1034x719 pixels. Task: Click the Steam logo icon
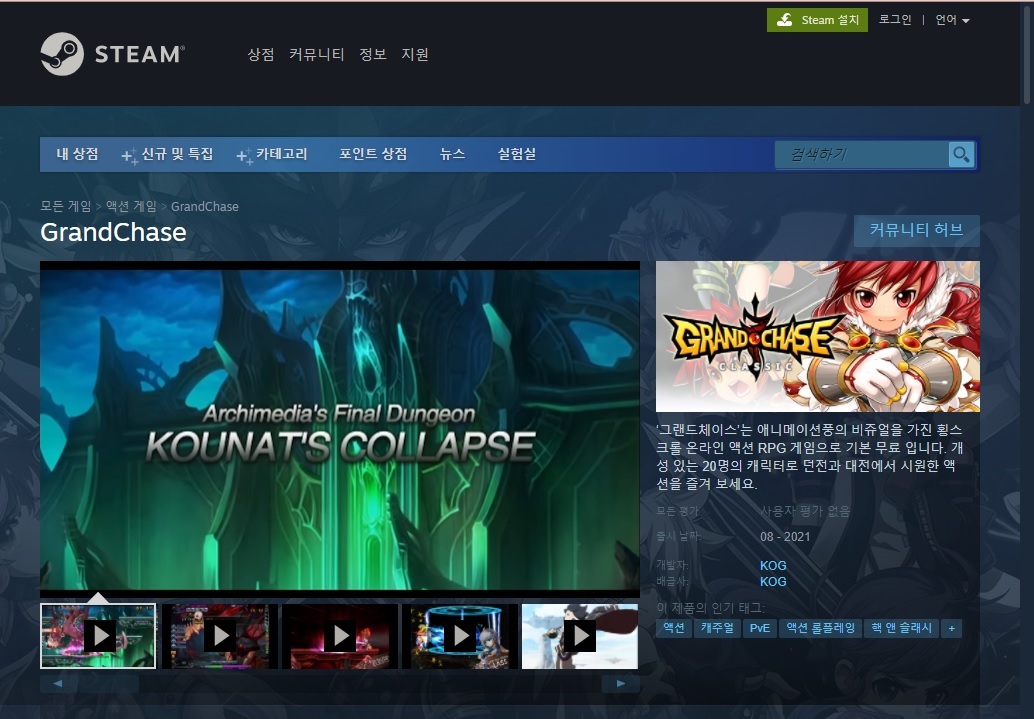(62, 54)
